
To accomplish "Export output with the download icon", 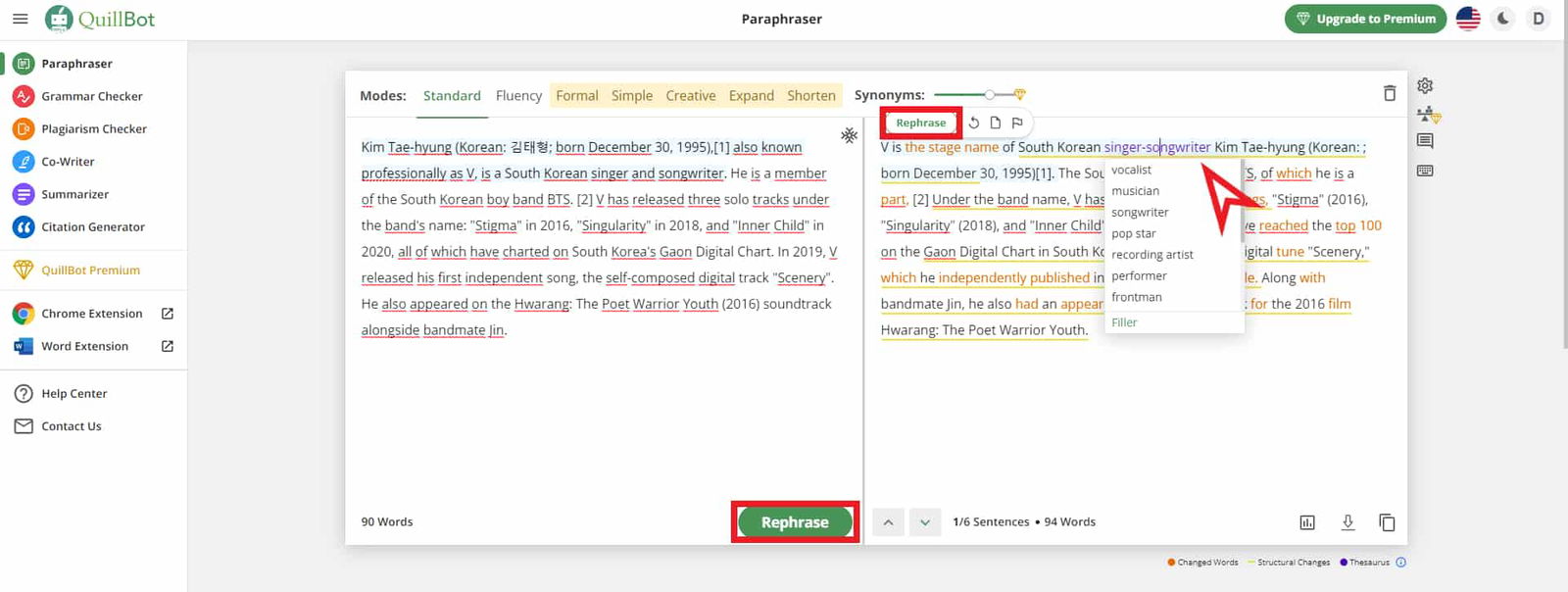I will (1347, 522).
